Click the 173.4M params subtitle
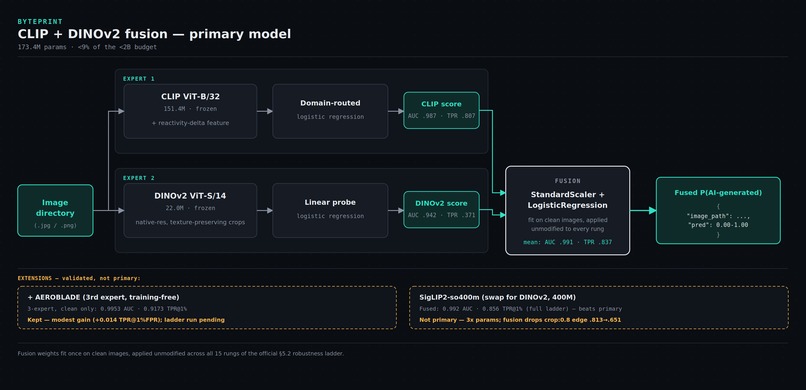 87,47
